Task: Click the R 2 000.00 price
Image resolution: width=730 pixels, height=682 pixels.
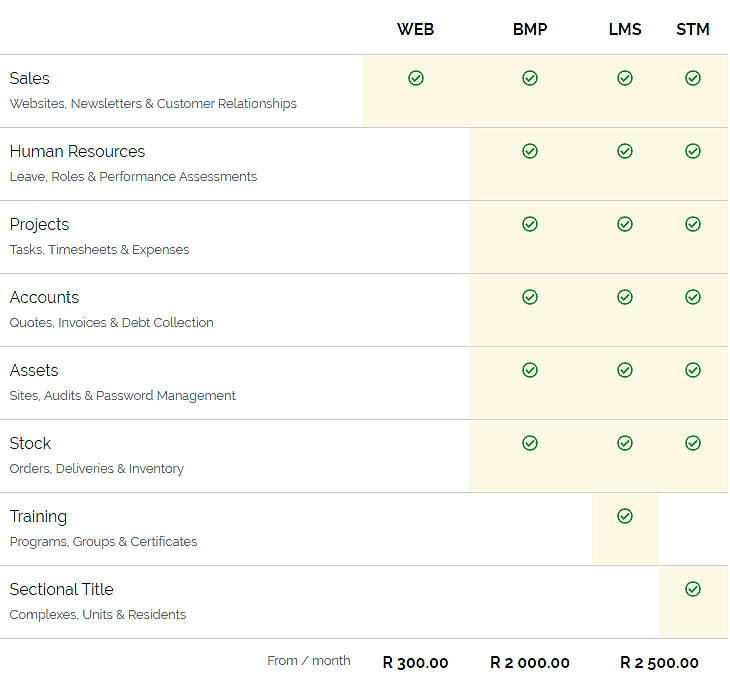Action: pyautogui.click(x=530, y=662)
